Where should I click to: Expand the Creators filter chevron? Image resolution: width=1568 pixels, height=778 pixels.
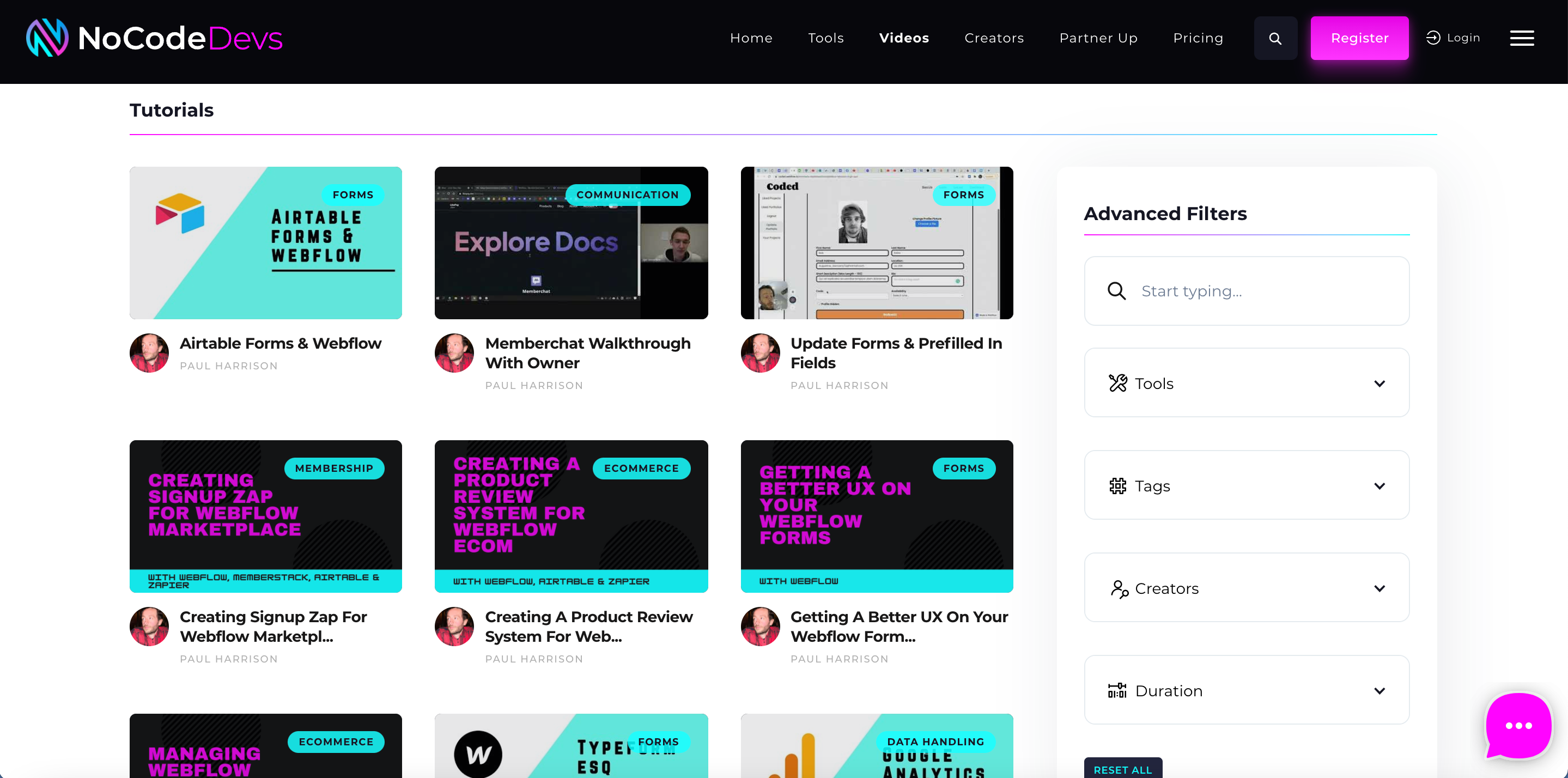click(1379, 588)
